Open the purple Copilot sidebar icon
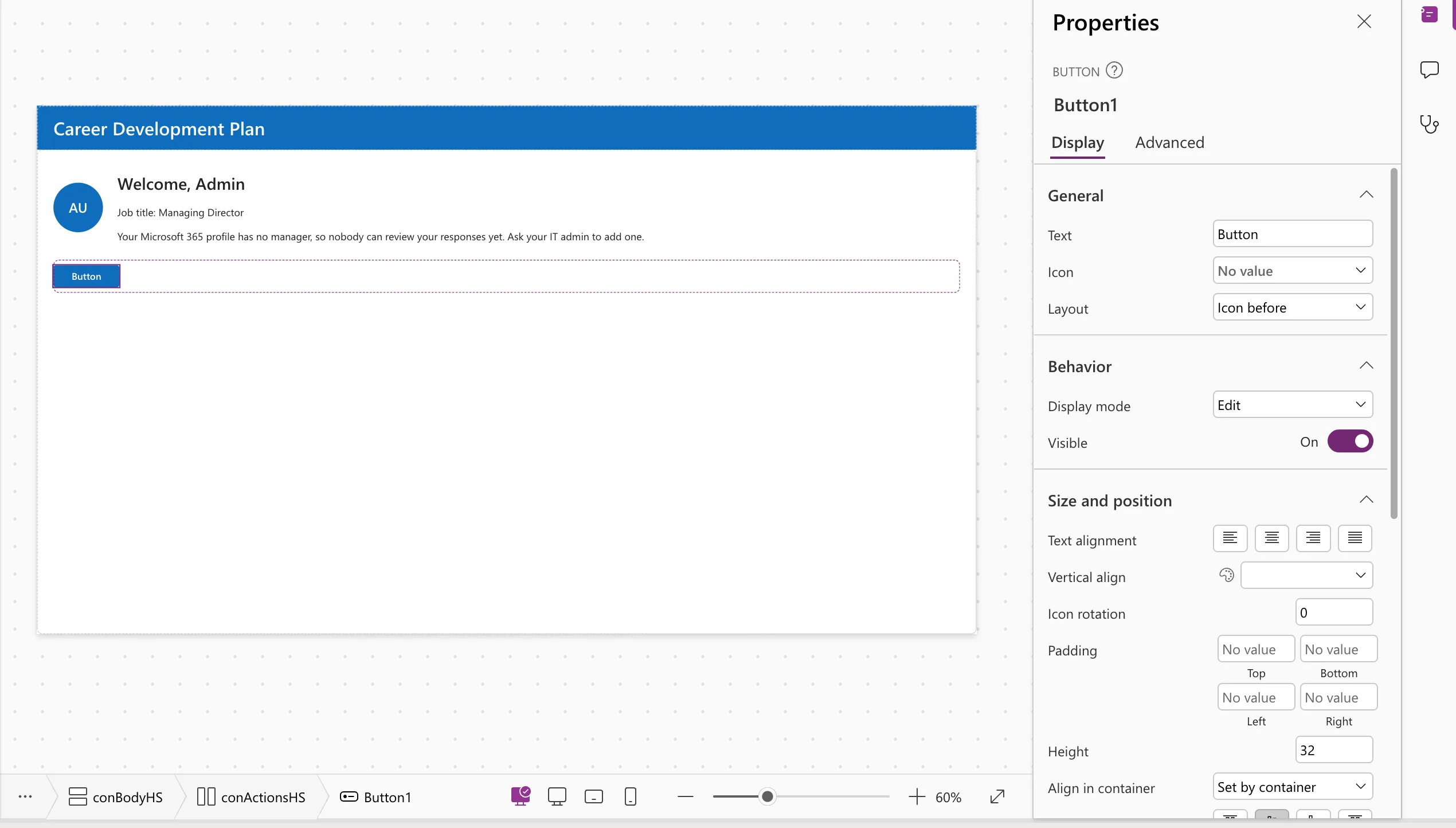Screen dimensions: 1456x828 click(x=1429, y=15)
